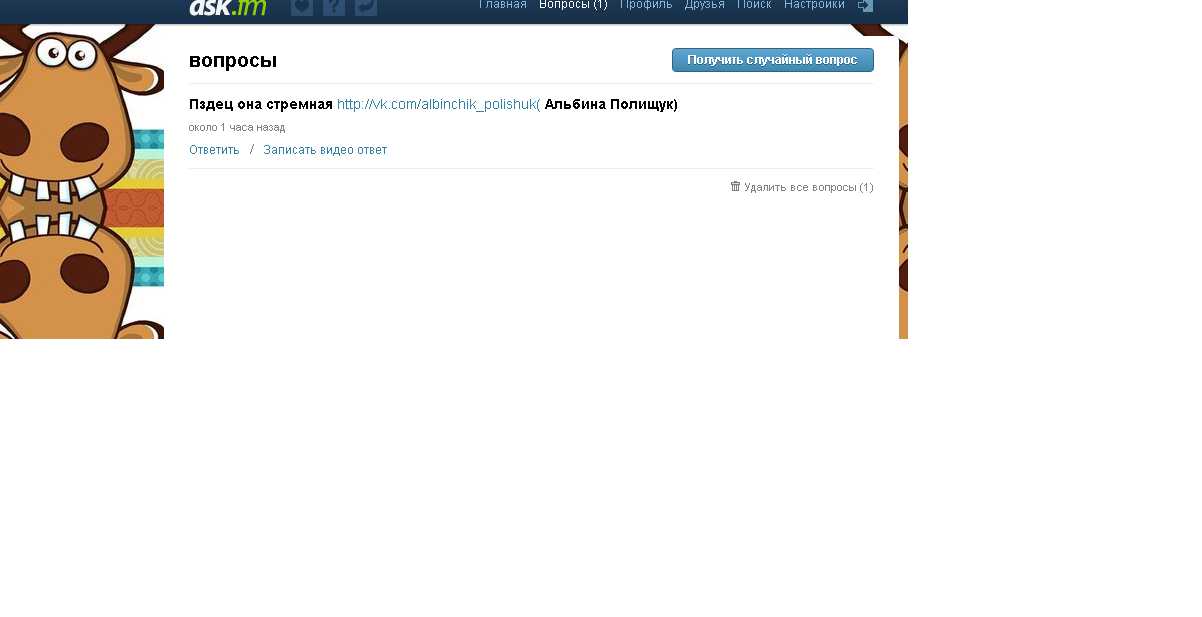
Task: Open the vk.com/albinchik_polishuk link
Action: tap(439, 104)
